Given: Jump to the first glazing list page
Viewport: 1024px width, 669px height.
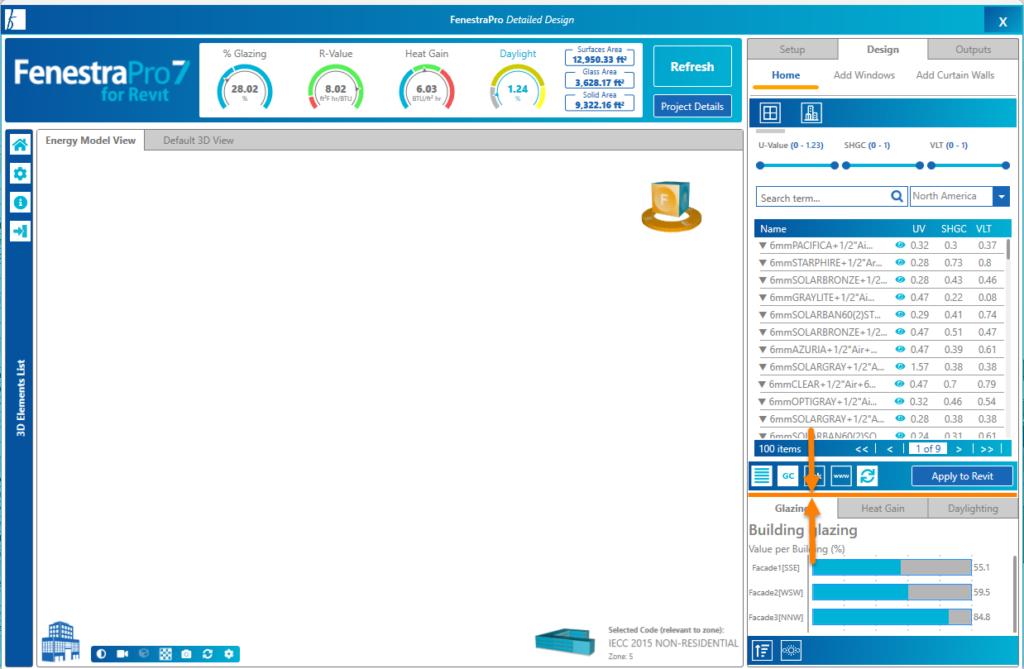Looking at the screenshot, I should (x=861, y=449).
